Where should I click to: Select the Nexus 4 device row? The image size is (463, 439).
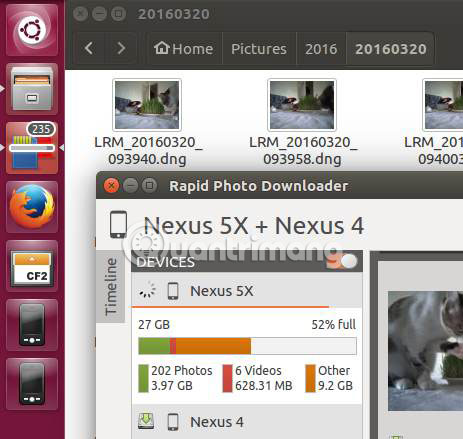click(247, 422)
